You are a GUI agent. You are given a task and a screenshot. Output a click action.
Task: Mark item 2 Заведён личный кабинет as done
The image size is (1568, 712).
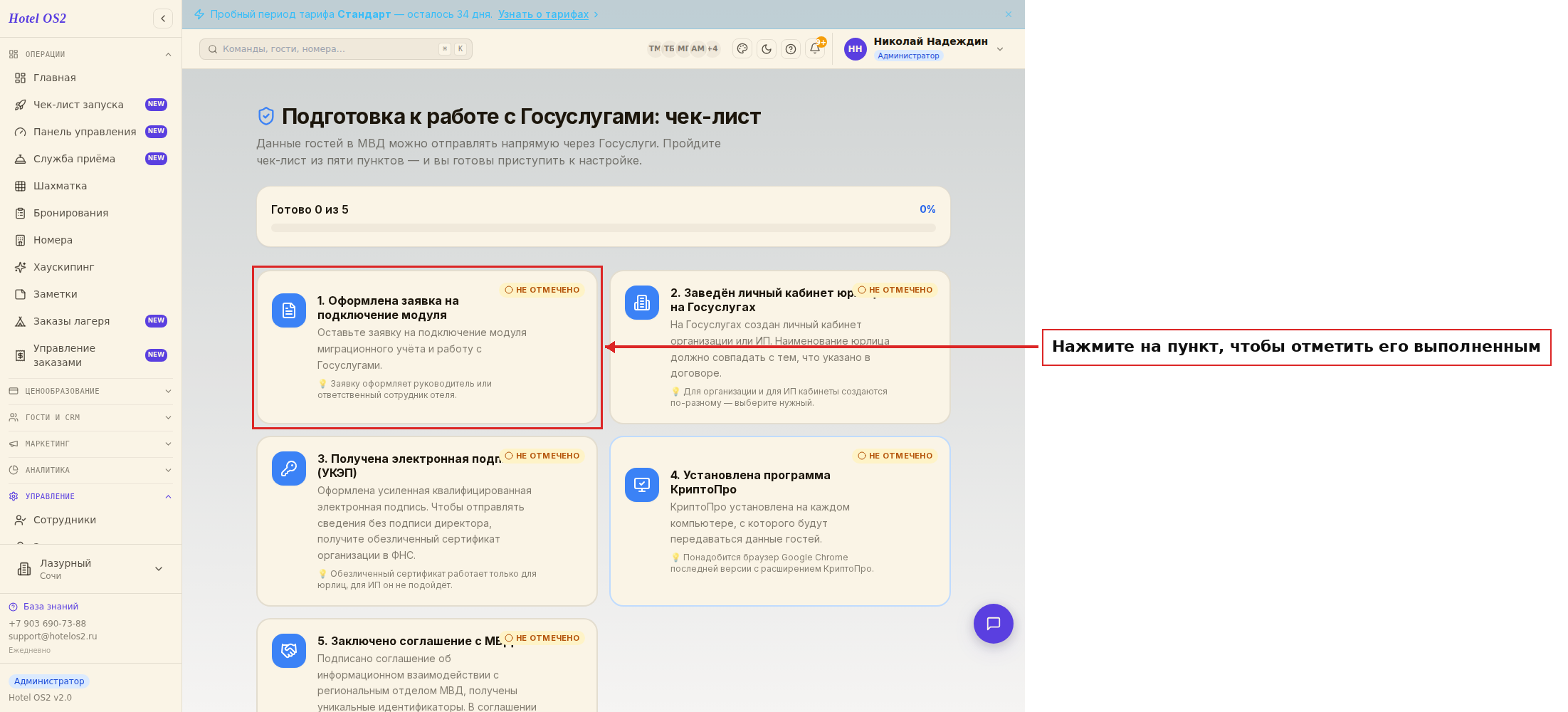tap(780, 347)
